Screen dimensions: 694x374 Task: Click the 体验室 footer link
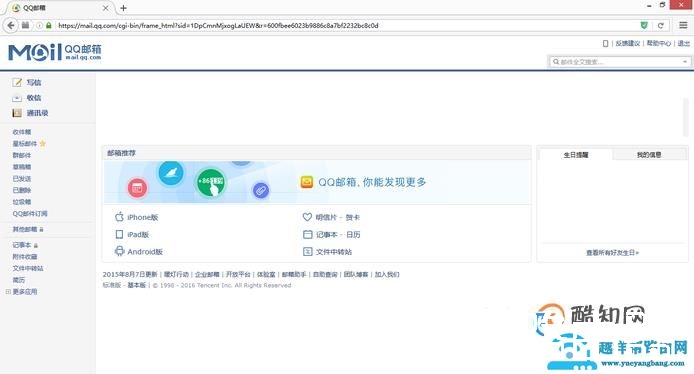(266, 274)
